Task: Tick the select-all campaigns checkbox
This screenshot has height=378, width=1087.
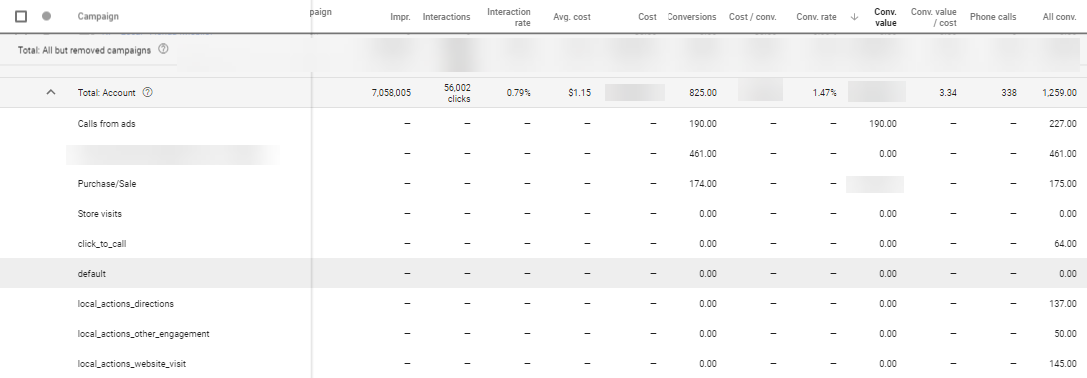Action: point(21,16)
